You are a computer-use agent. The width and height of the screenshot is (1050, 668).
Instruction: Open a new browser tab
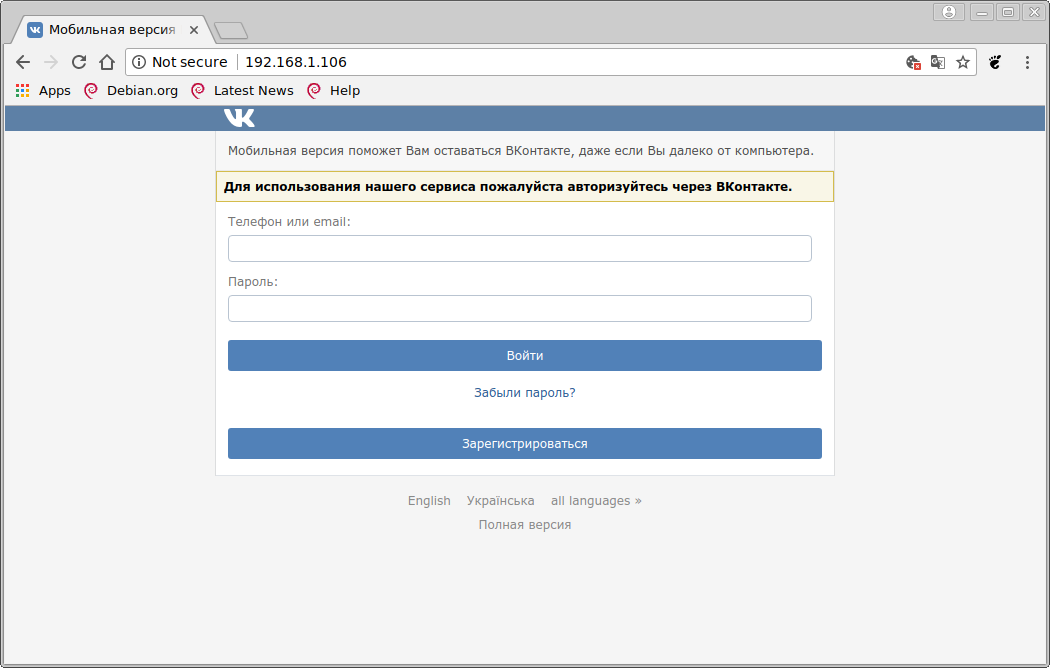pyautogui.click(x=231, y=31)
